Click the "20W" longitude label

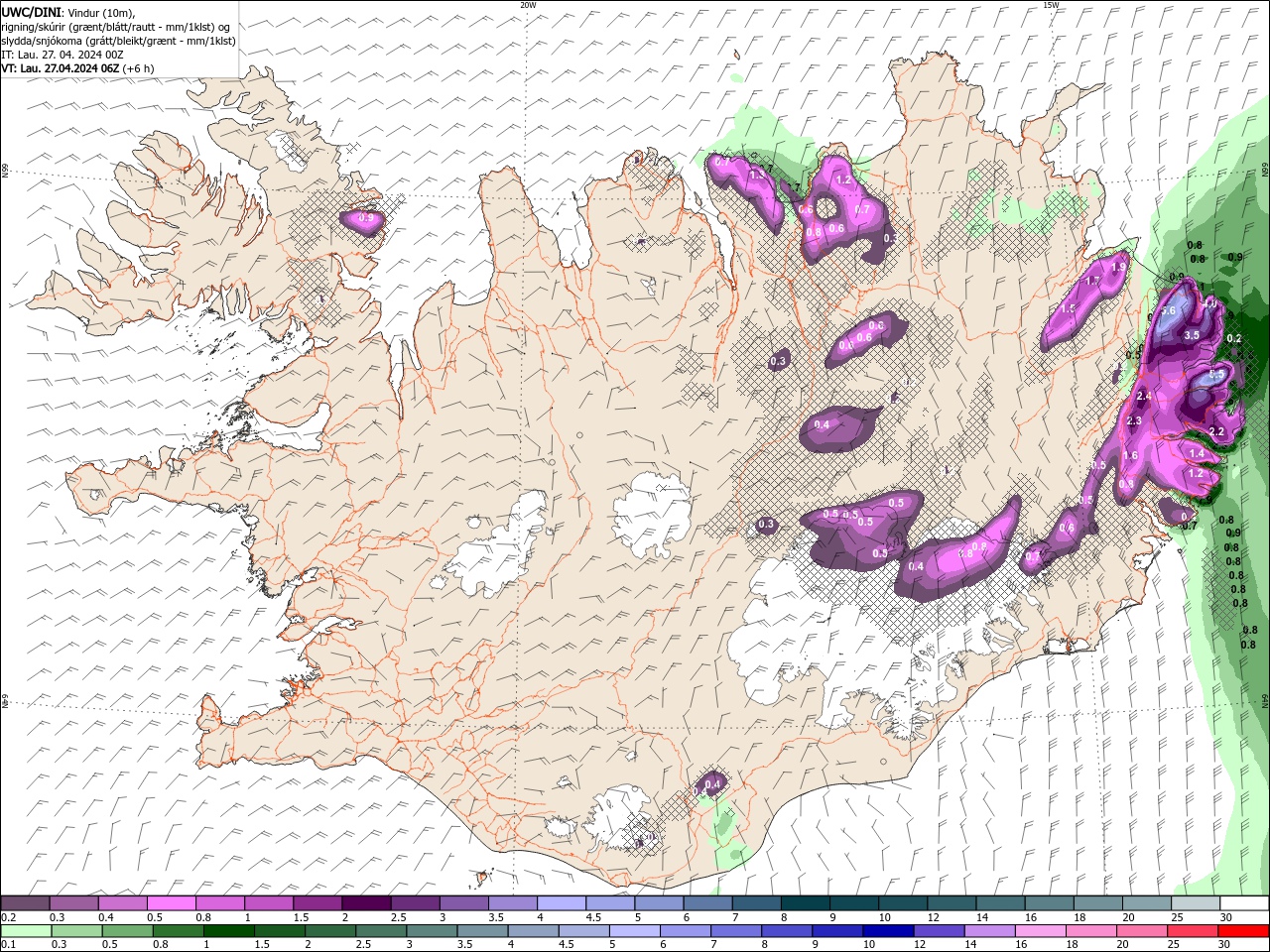pos(528,5)
